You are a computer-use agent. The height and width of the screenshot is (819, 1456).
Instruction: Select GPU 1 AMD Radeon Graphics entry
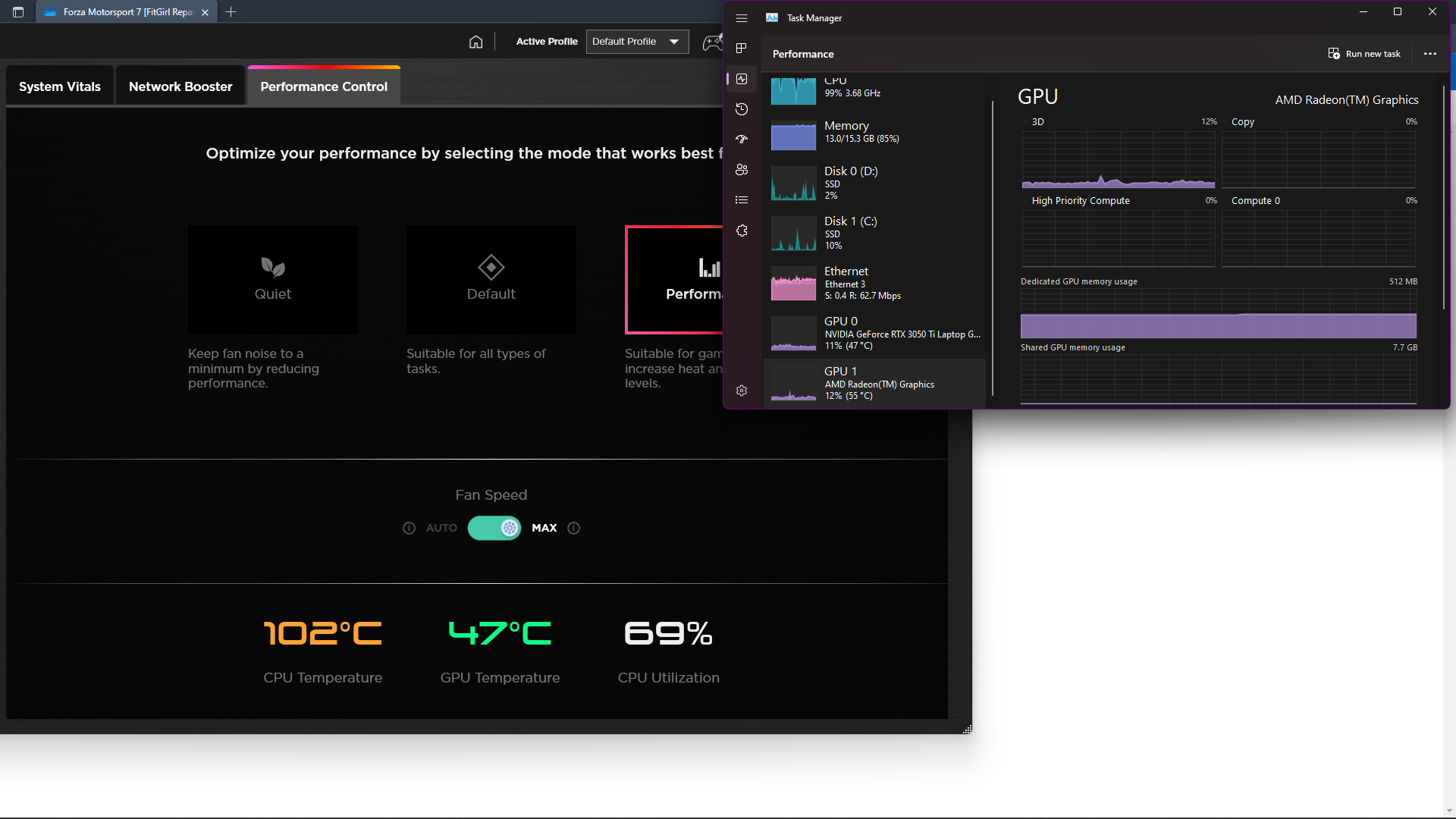coord(874,382)
